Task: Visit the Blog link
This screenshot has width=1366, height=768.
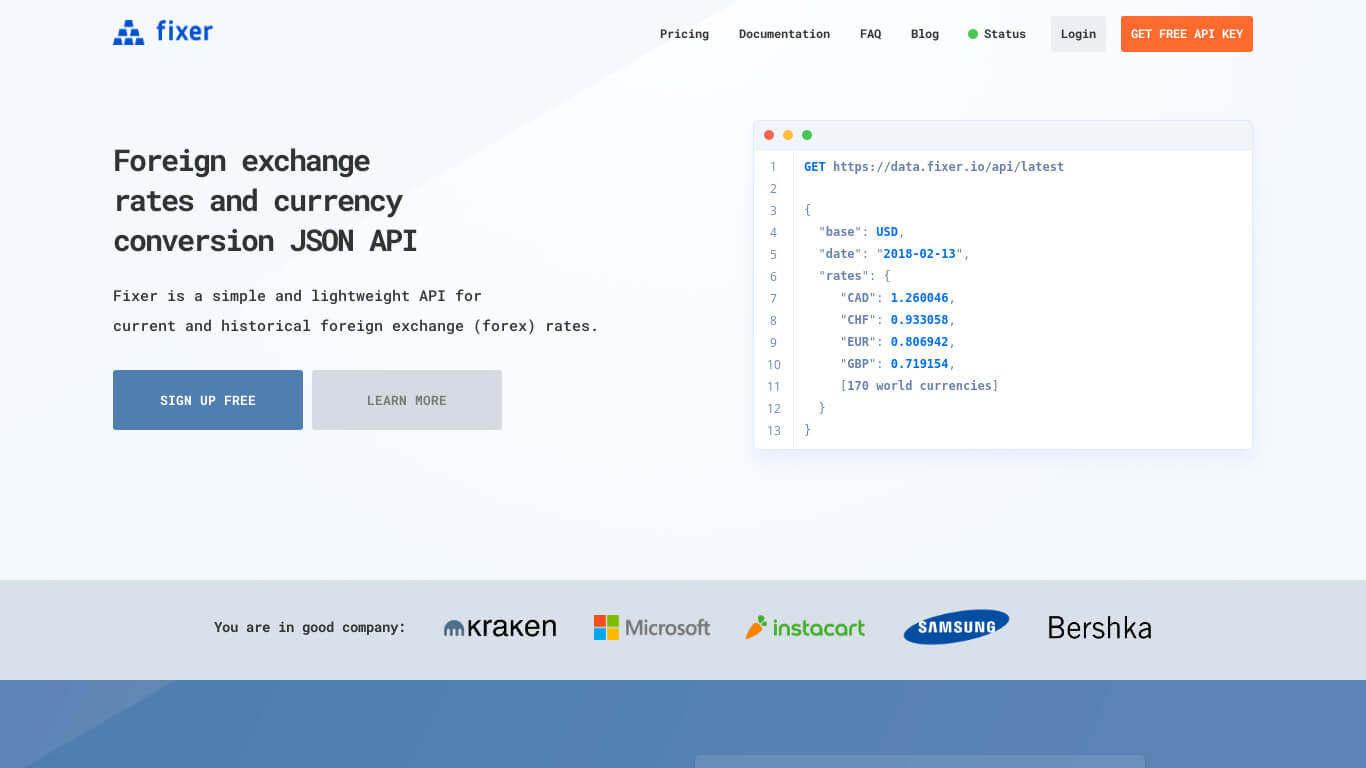Action: 924,34
